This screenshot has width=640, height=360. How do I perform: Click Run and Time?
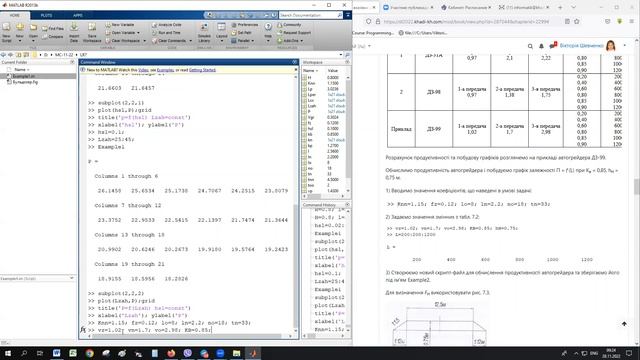coord(166,33)
